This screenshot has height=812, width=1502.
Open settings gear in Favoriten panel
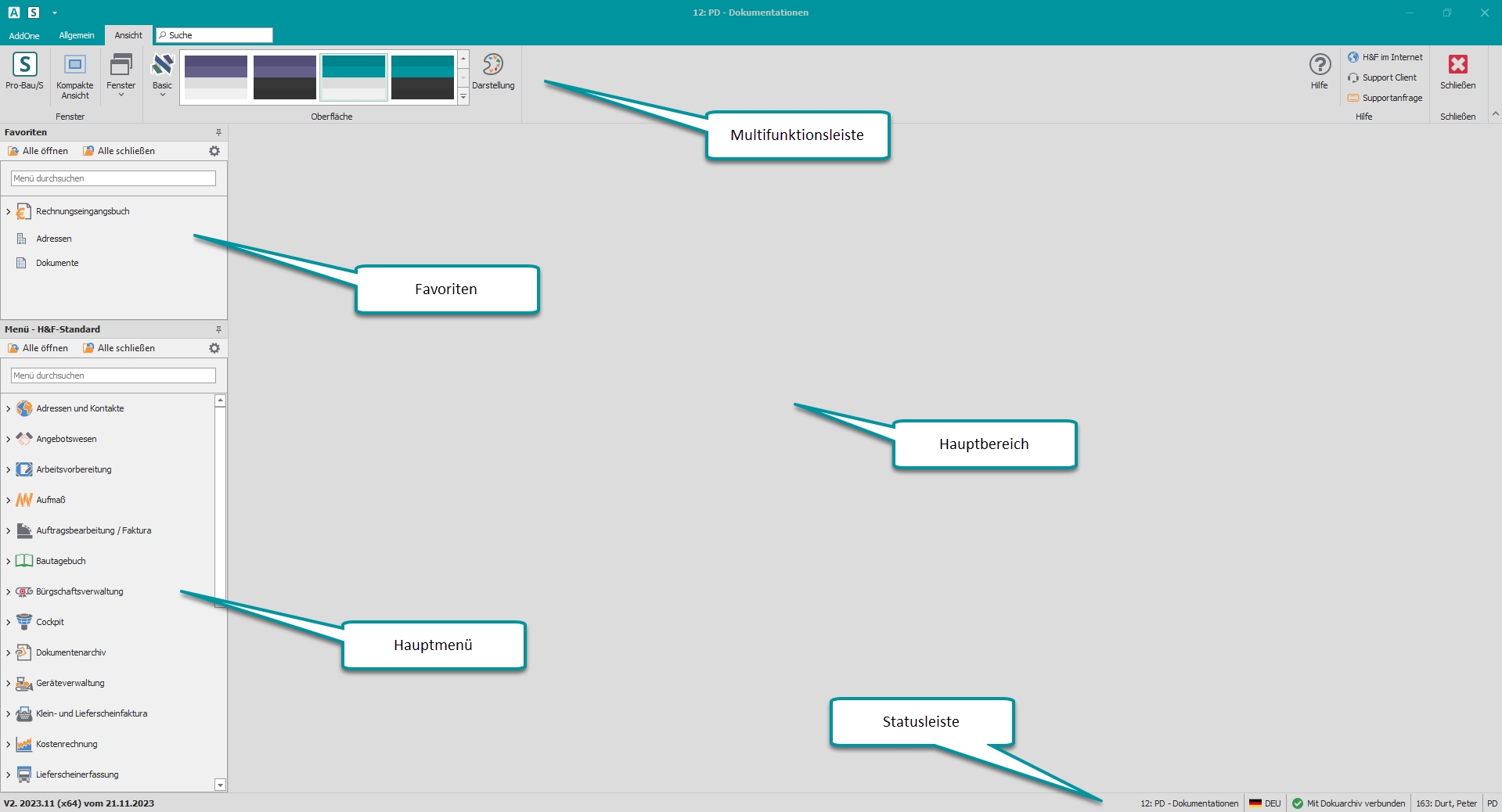click(214, 151)
